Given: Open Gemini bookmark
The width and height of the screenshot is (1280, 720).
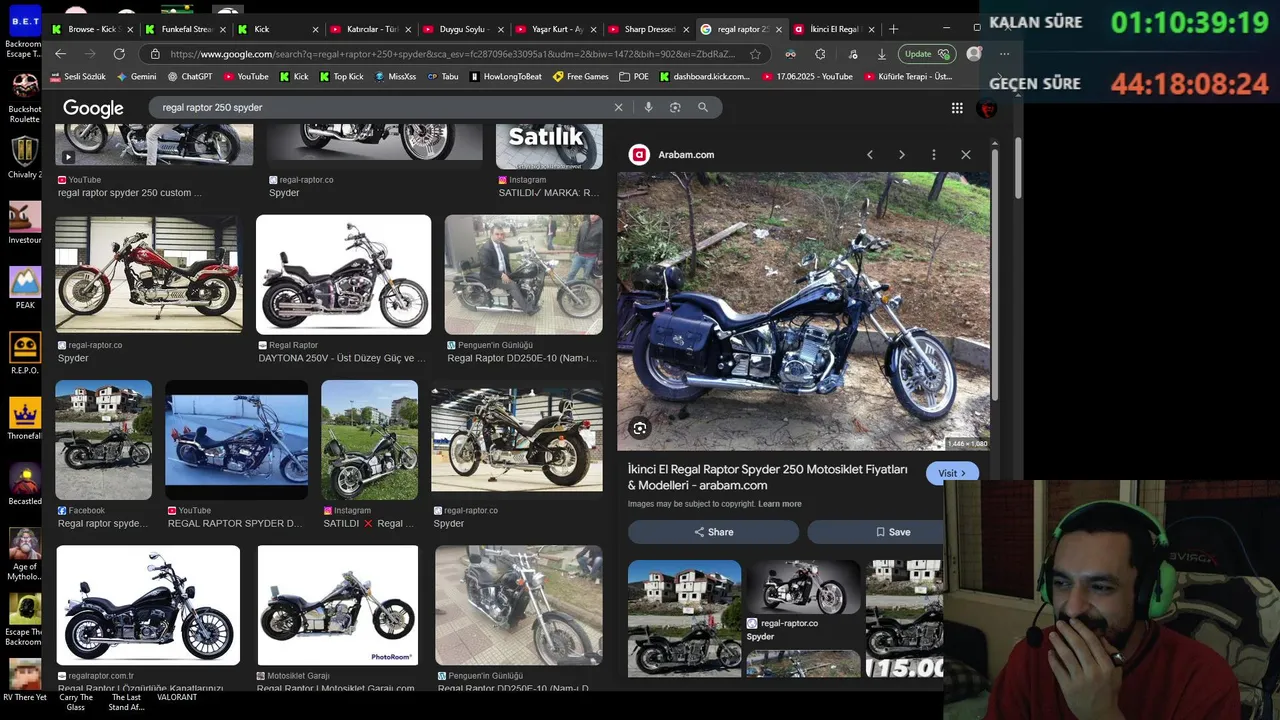Looking at the screenshot, I should 137,77.
